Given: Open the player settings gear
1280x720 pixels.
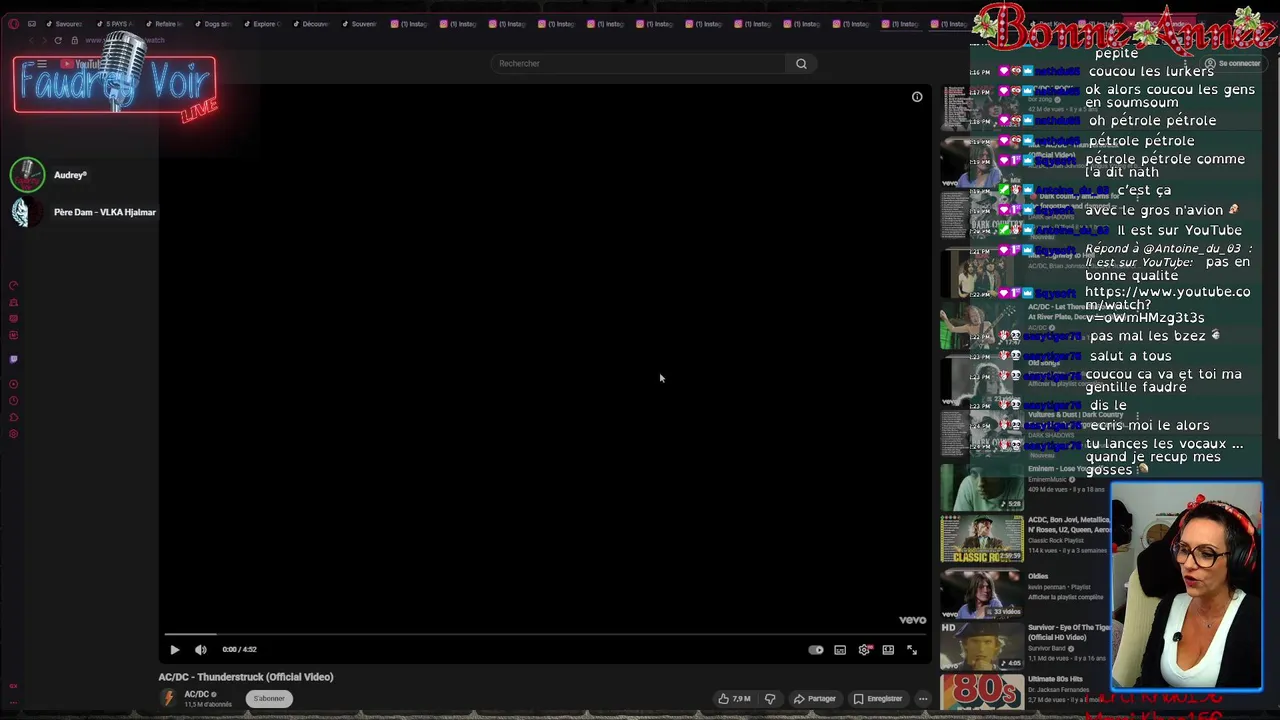Looking at the screenshot, I should (864, 650).
